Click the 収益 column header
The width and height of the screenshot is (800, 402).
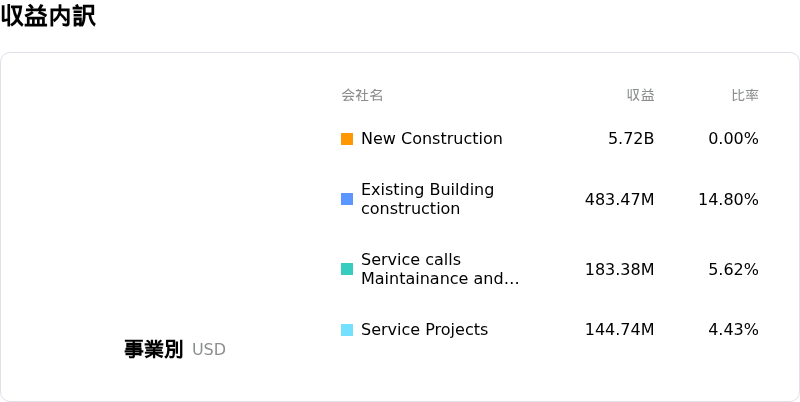(x=640, y=95)
